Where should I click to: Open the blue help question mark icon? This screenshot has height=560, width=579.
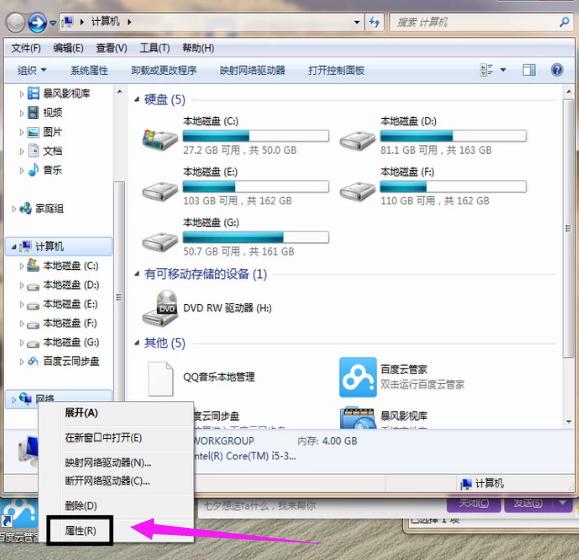point(556,70)
